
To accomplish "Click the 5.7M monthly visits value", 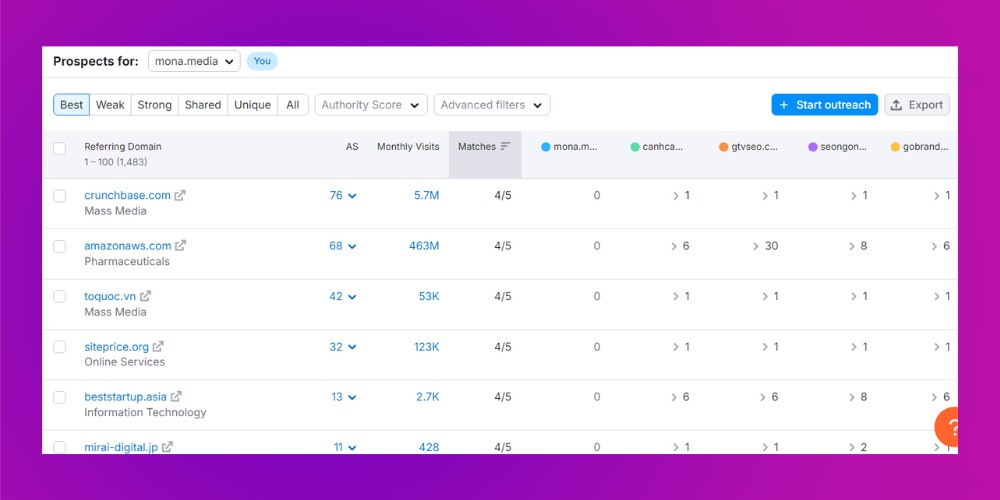I will pos(426,195).
